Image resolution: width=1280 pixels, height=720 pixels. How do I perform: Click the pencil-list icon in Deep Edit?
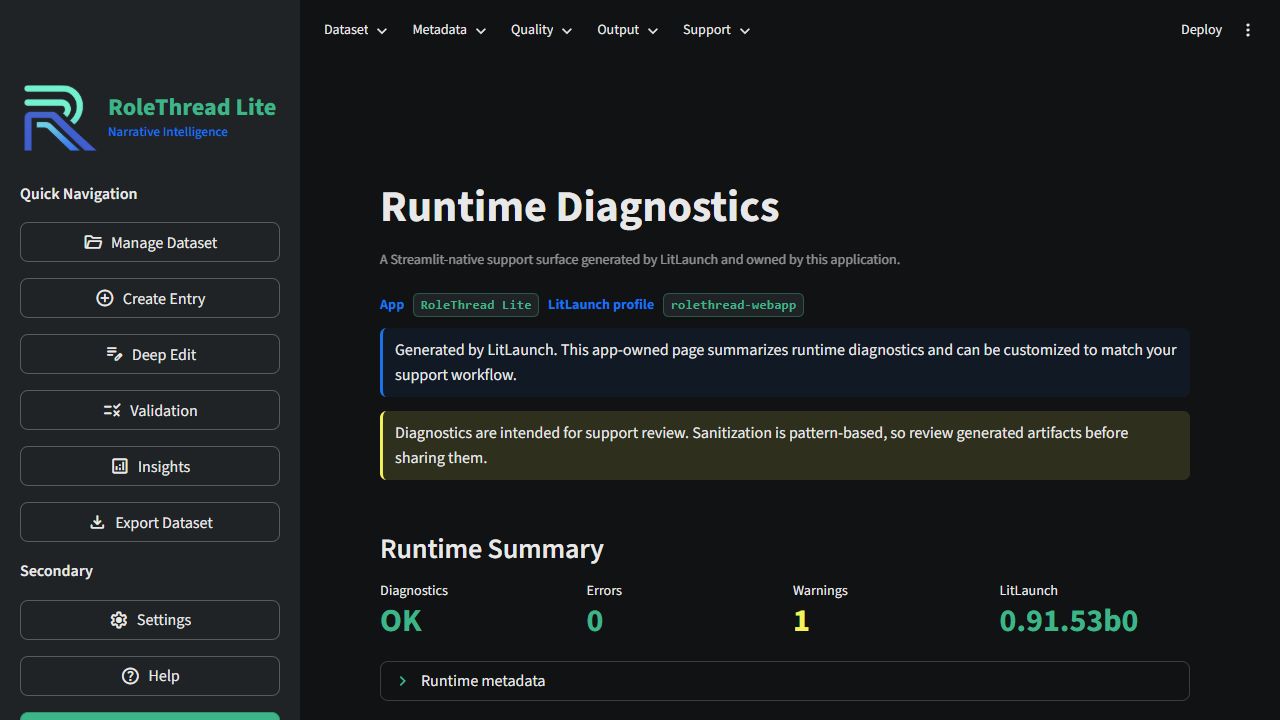click(x=114, y=354)
